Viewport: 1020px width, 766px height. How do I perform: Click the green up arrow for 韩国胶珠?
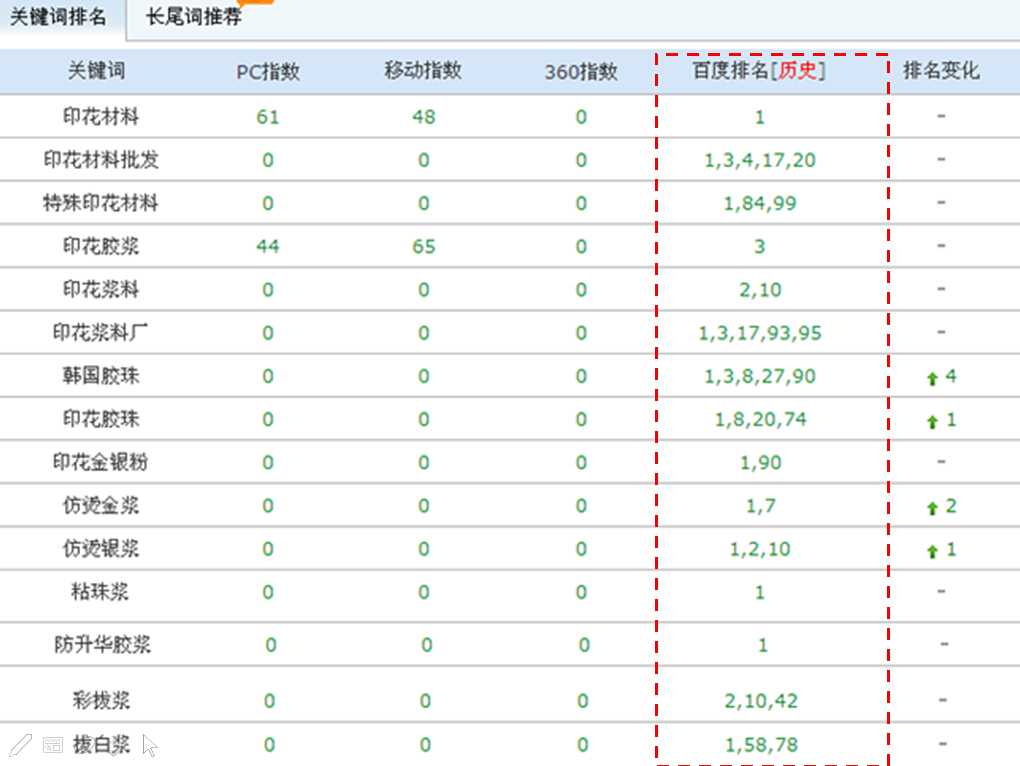coord(932,378)
